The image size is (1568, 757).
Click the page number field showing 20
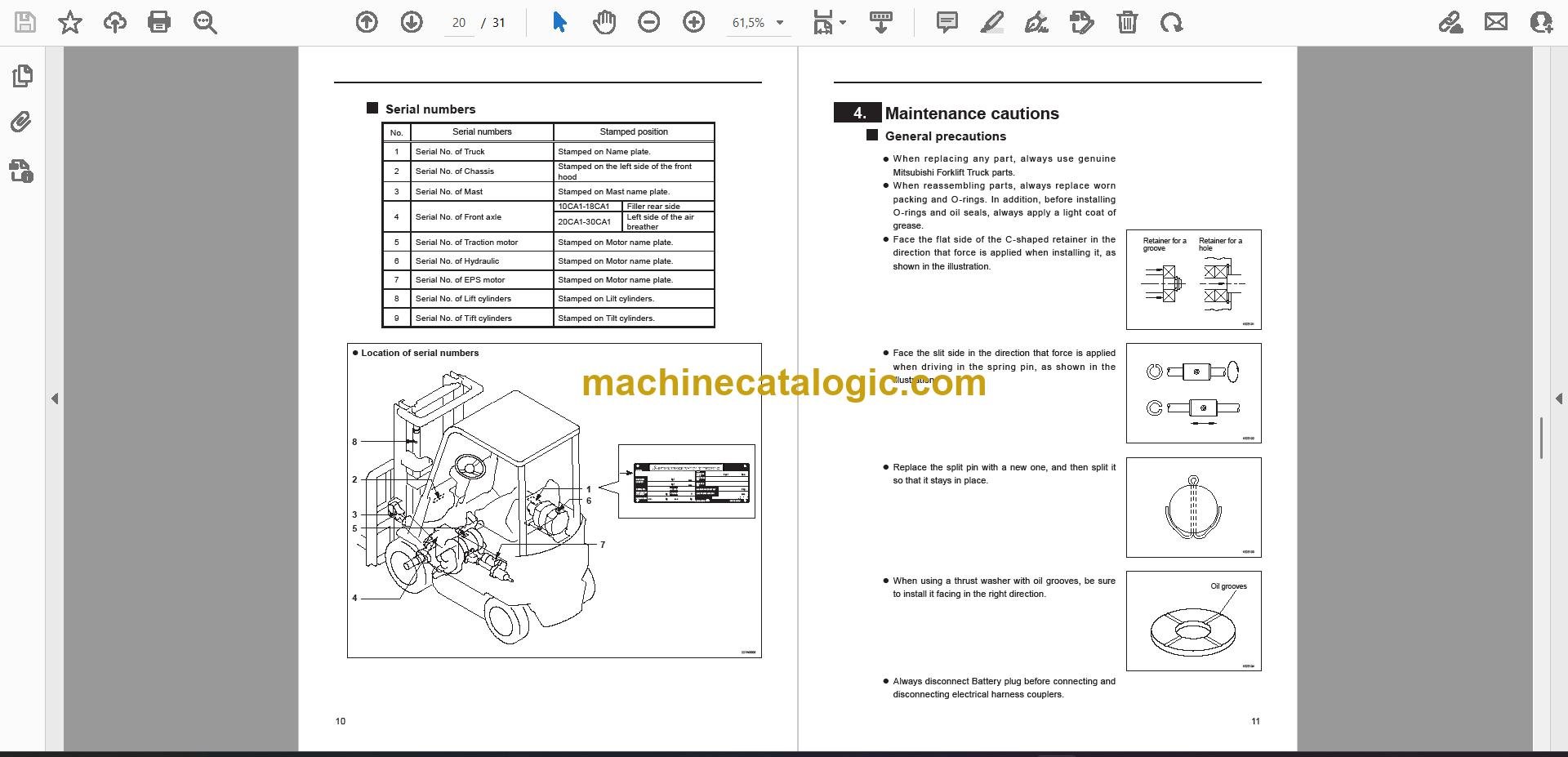[x=459, y=23]
